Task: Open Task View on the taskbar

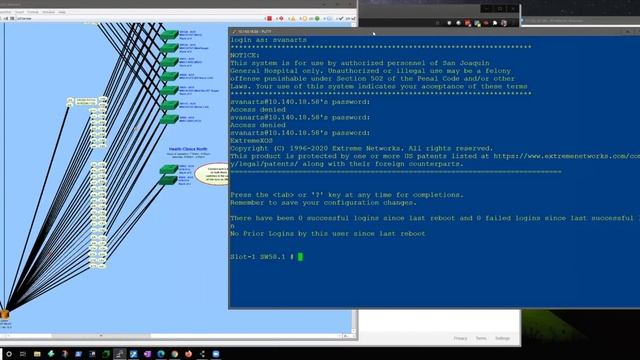Action: pos(23,354)
